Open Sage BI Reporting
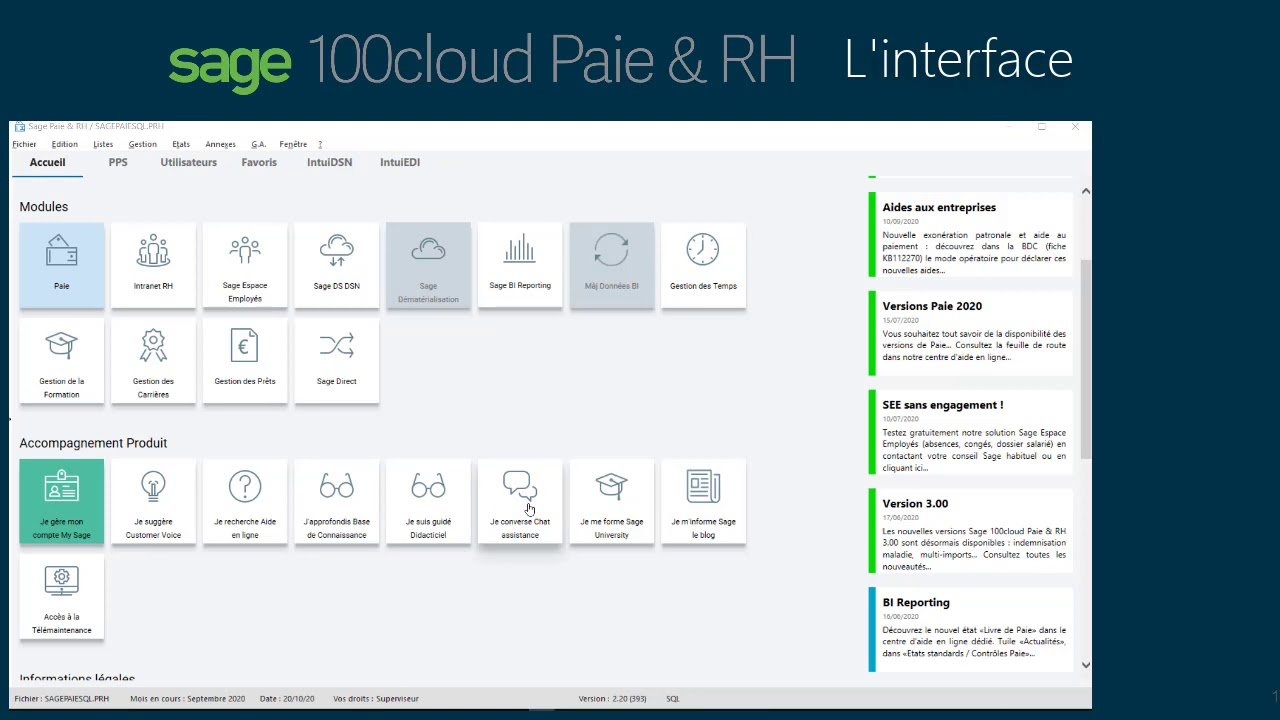The width and height of the screenshot is (1280, 720). [x=520, y=264]
